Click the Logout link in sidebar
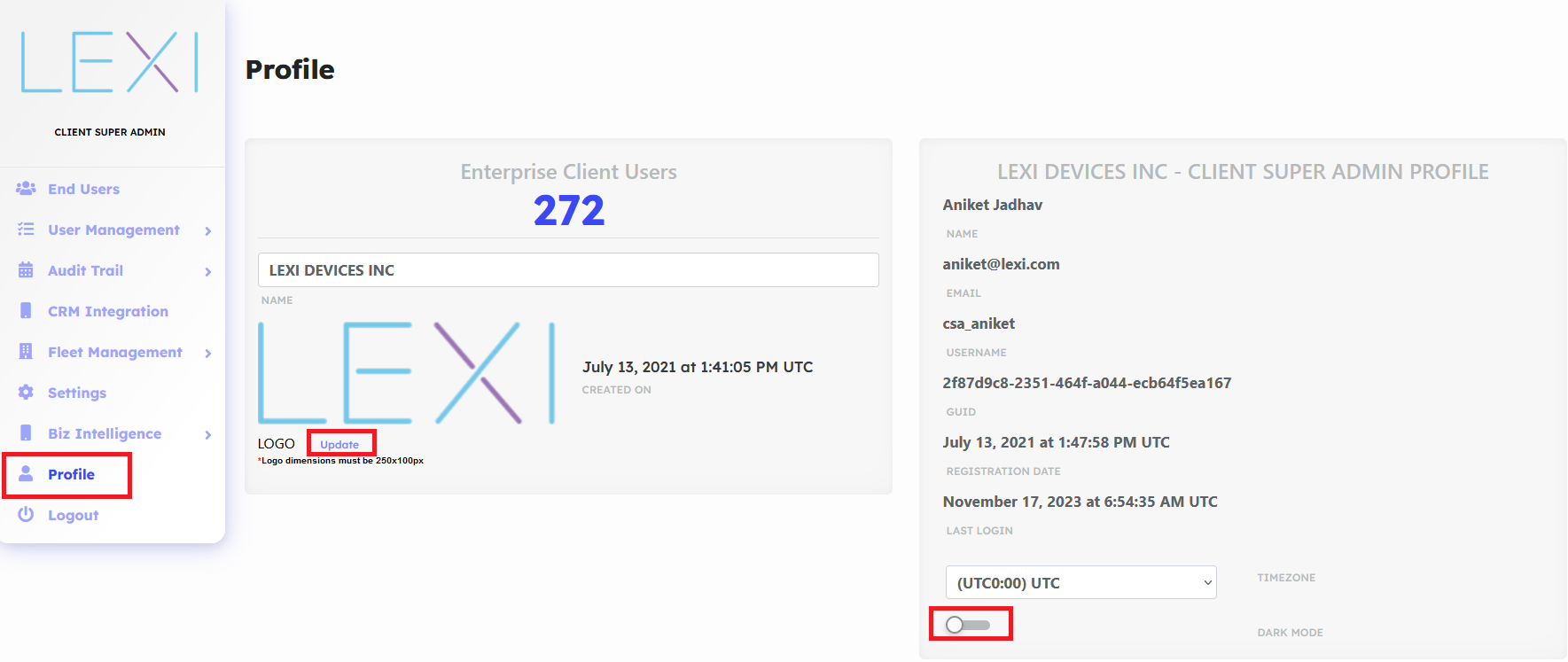Viewport: 1568px width, 662px height. pos(73,515)
